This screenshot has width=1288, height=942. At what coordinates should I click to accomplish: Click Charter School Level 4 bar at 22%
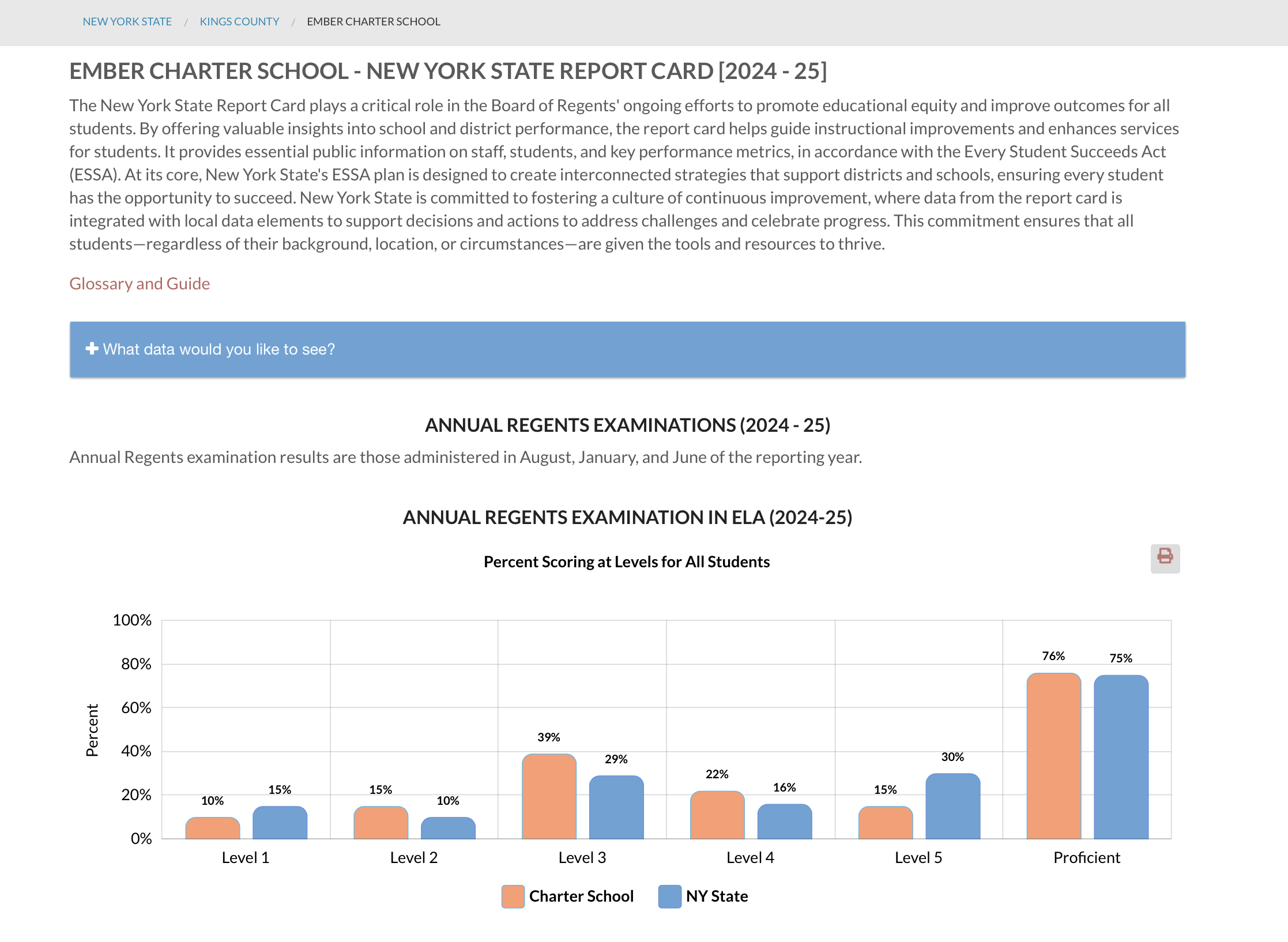[717, 815]
